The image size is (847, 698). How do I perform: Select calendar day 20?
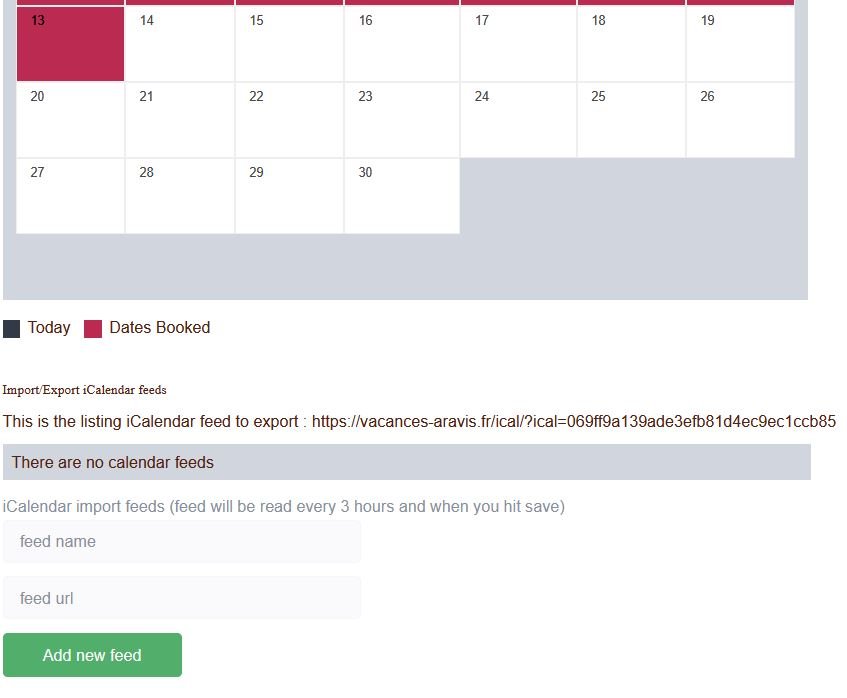click(x=70, y=120)
